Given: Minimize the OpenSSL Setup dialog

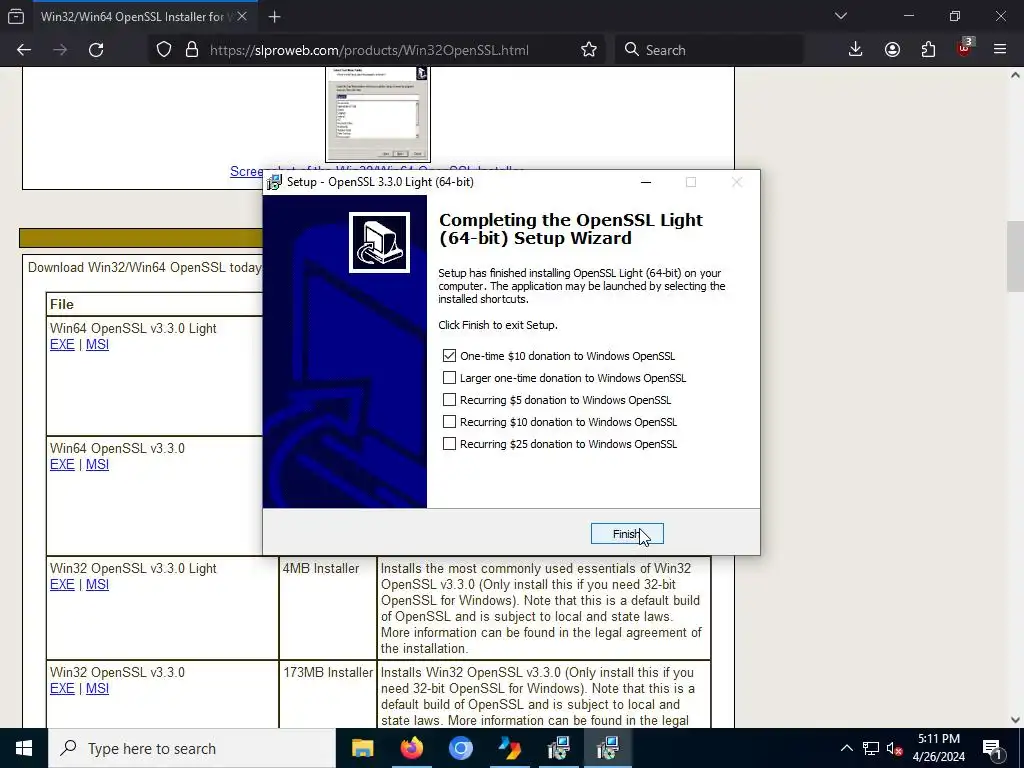Looking at the screenshot, I should (x=646, y=182).
